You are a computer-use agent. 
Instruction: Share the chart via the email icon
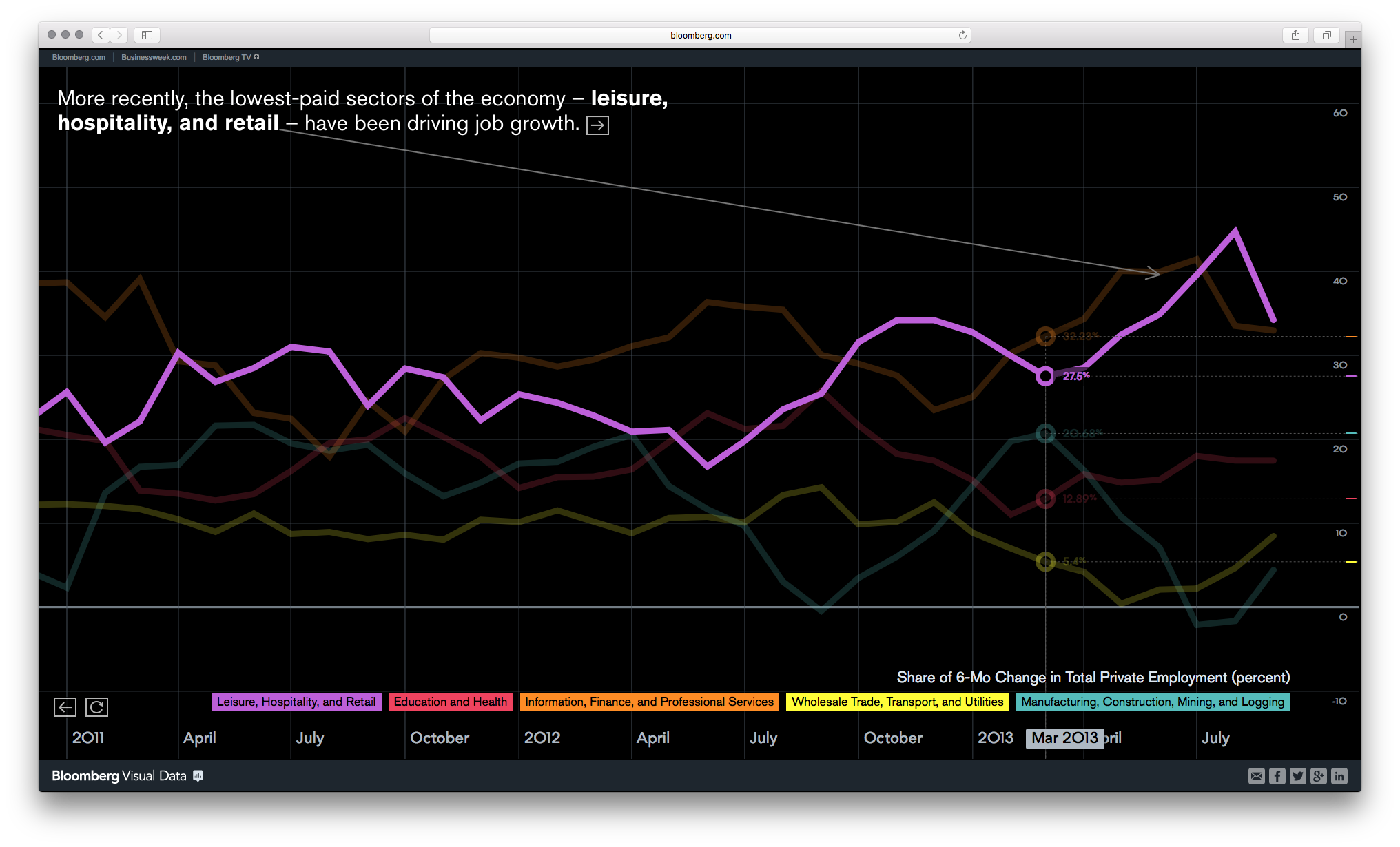click(x=1256, y=776)
